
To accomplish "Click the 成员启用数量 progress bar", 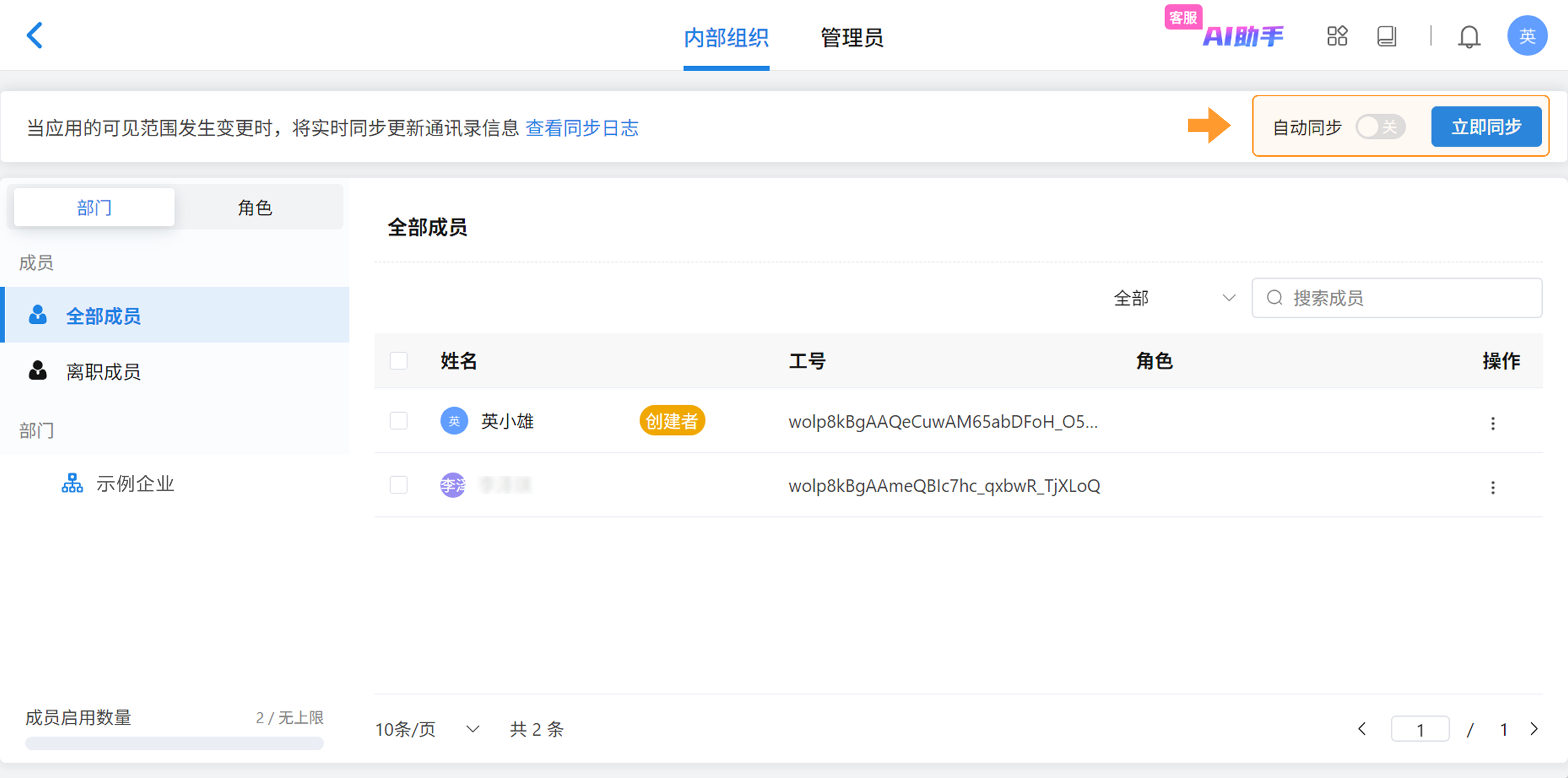I will pyautogui.click(x=174, y=743).
